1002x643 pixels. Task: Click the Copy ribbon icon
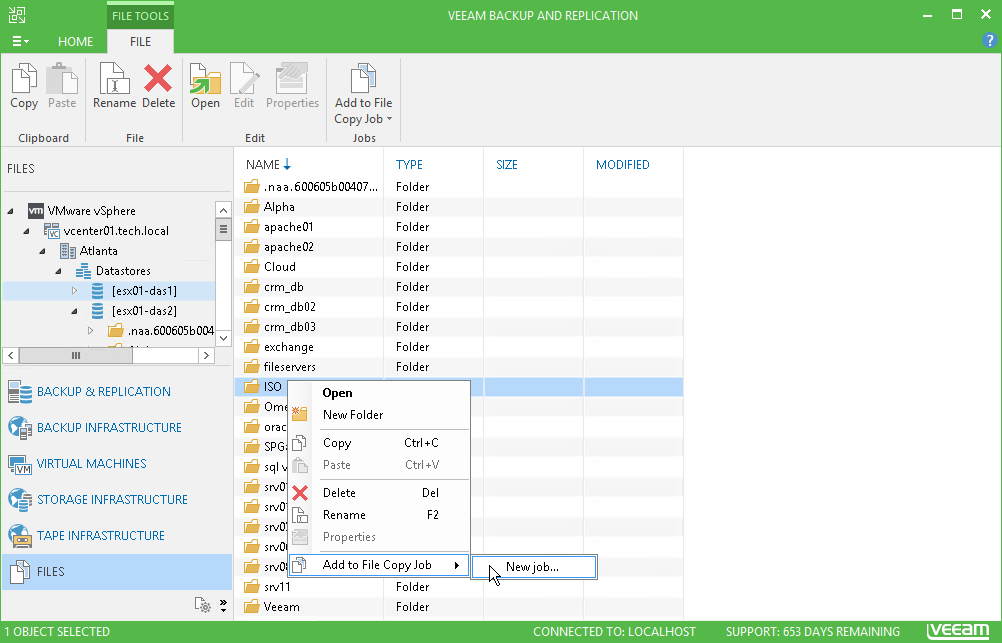24,79
